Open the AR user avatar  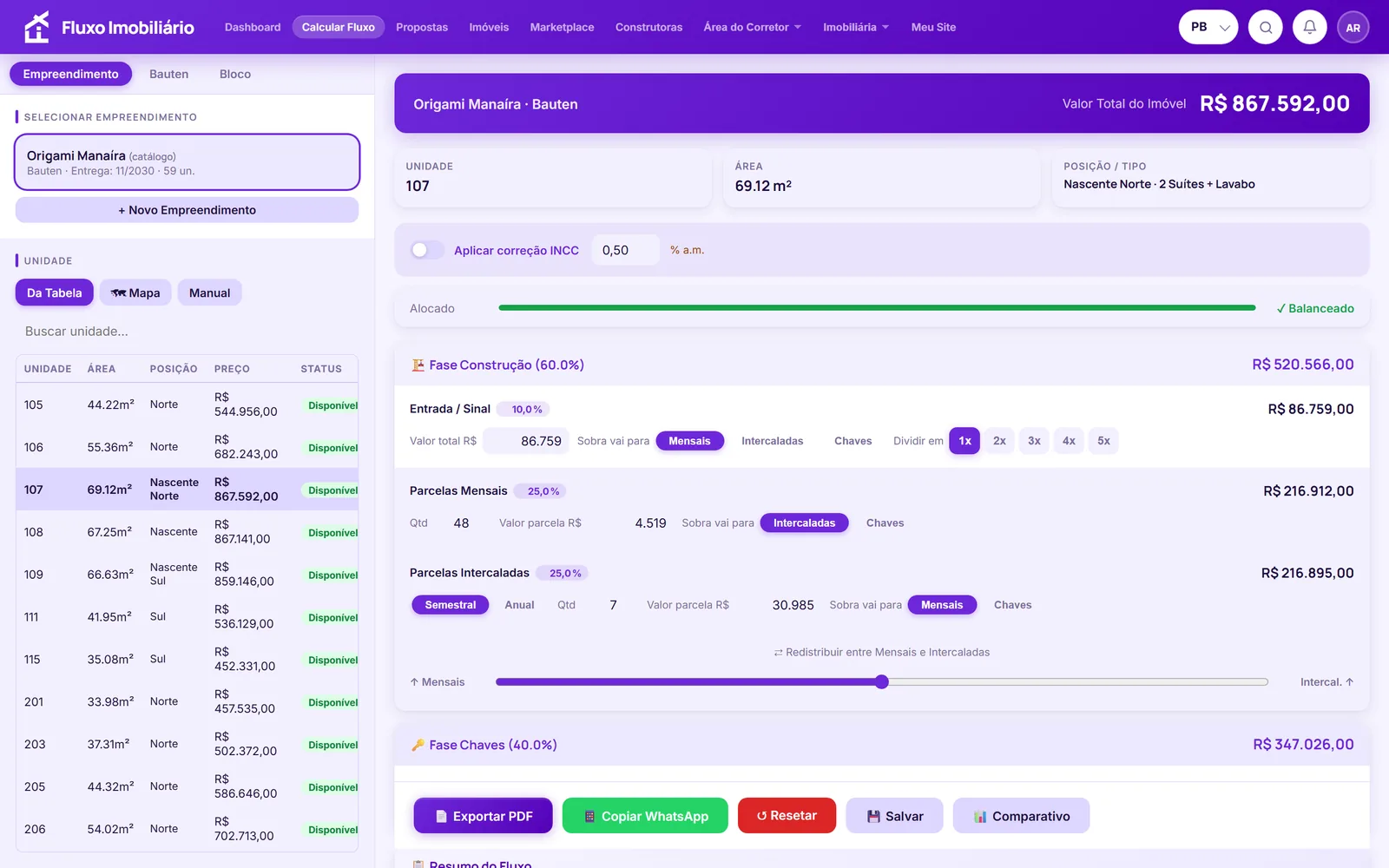1353,27
